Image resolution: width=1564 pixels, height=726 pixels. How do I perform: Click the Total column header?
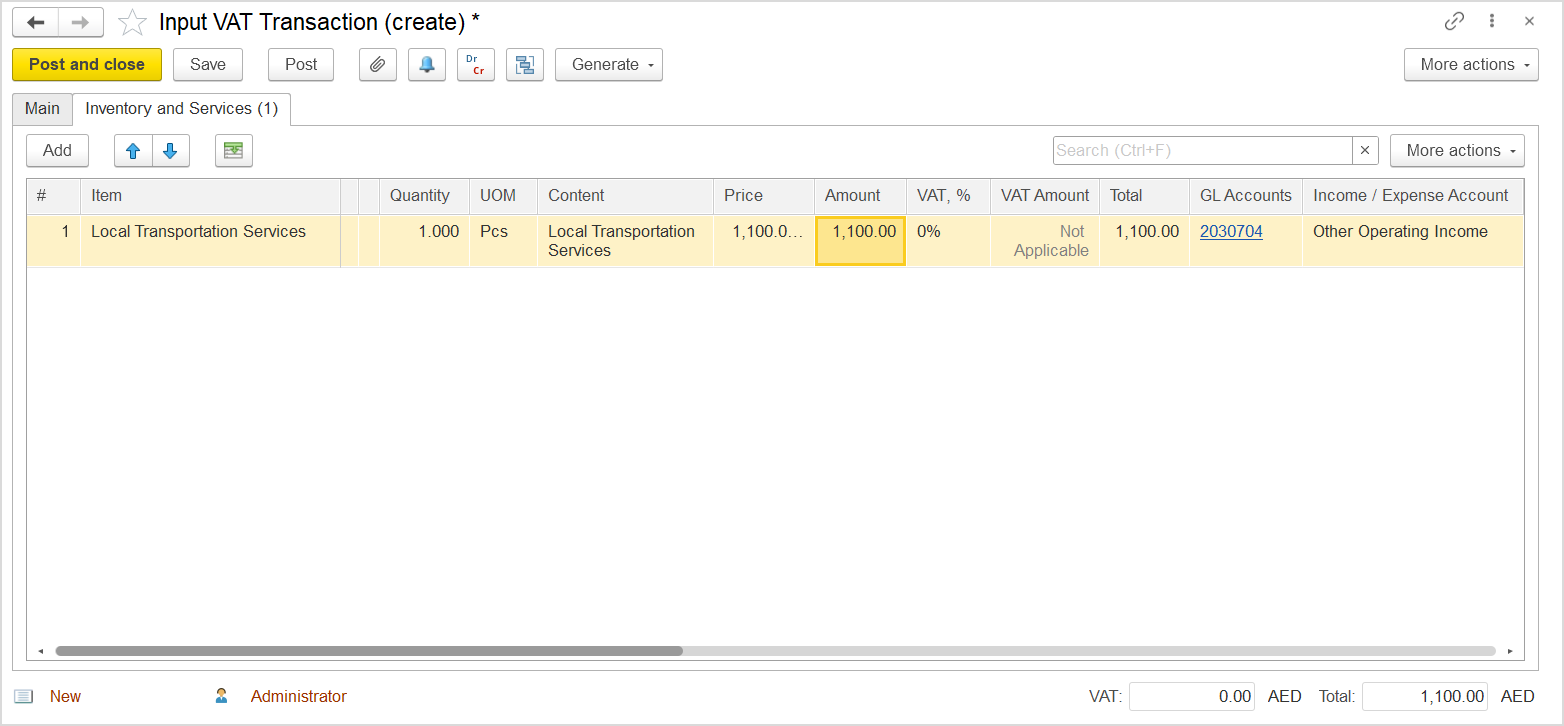click(x=1144, y=196)
